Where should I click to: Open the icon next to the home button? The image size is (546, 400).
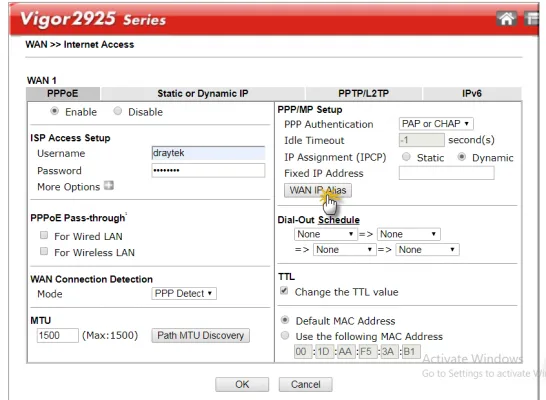point(532,18)
